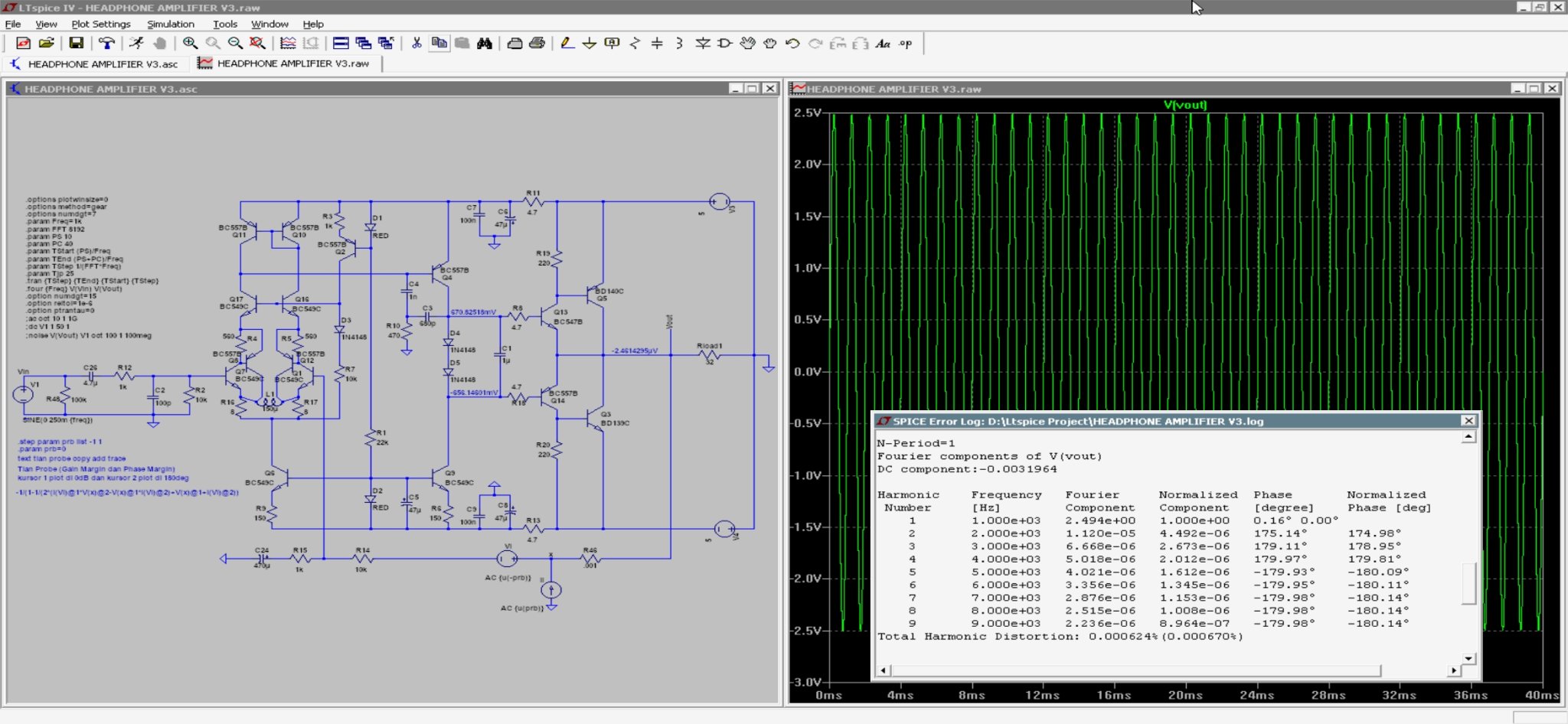
Task: Click the '20ms' time axis label
Action: tap(1185, 695)
